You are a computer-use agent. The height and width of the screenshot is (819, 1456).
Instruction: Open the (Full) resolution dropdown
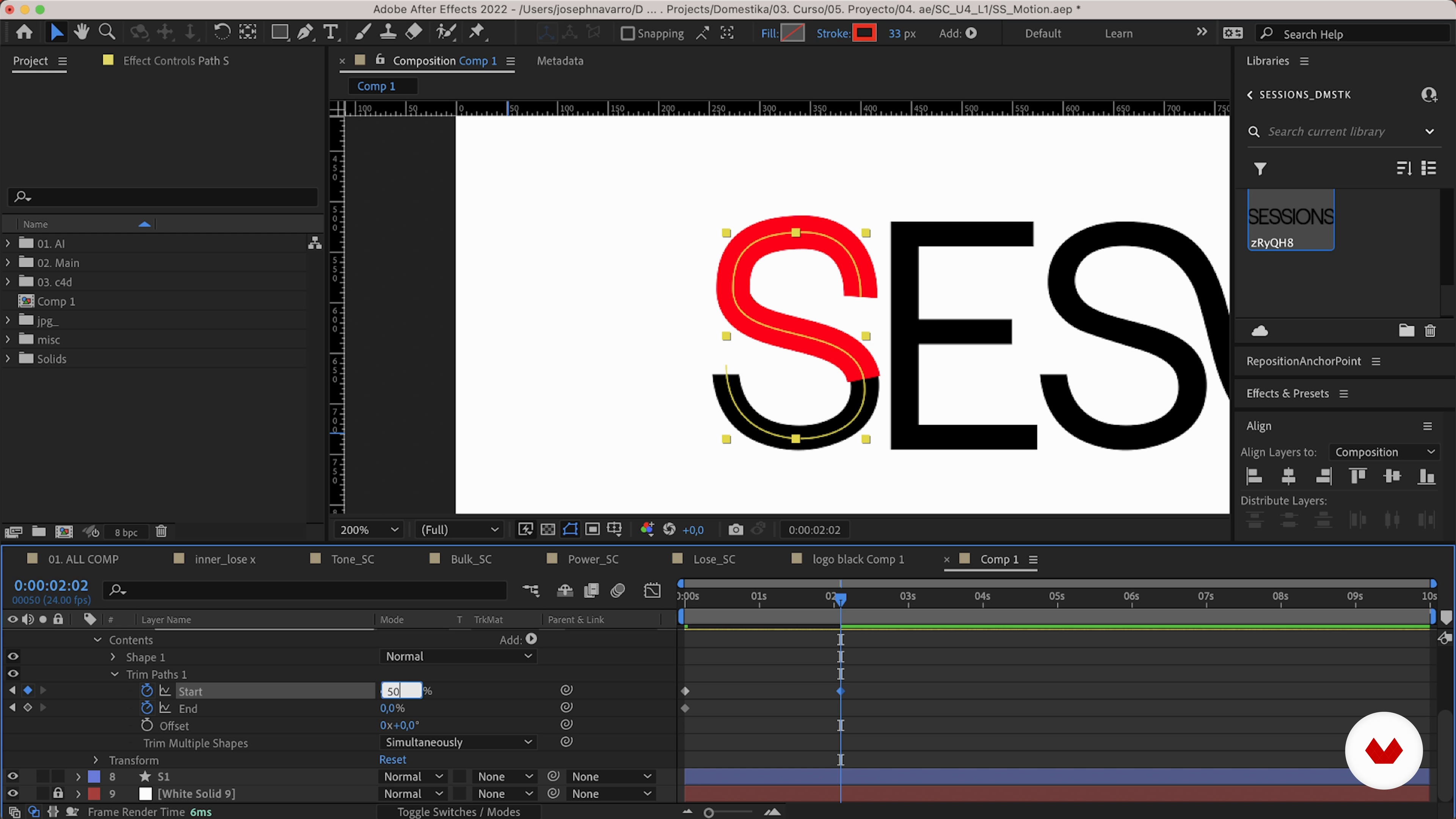[x=458, y=530]
